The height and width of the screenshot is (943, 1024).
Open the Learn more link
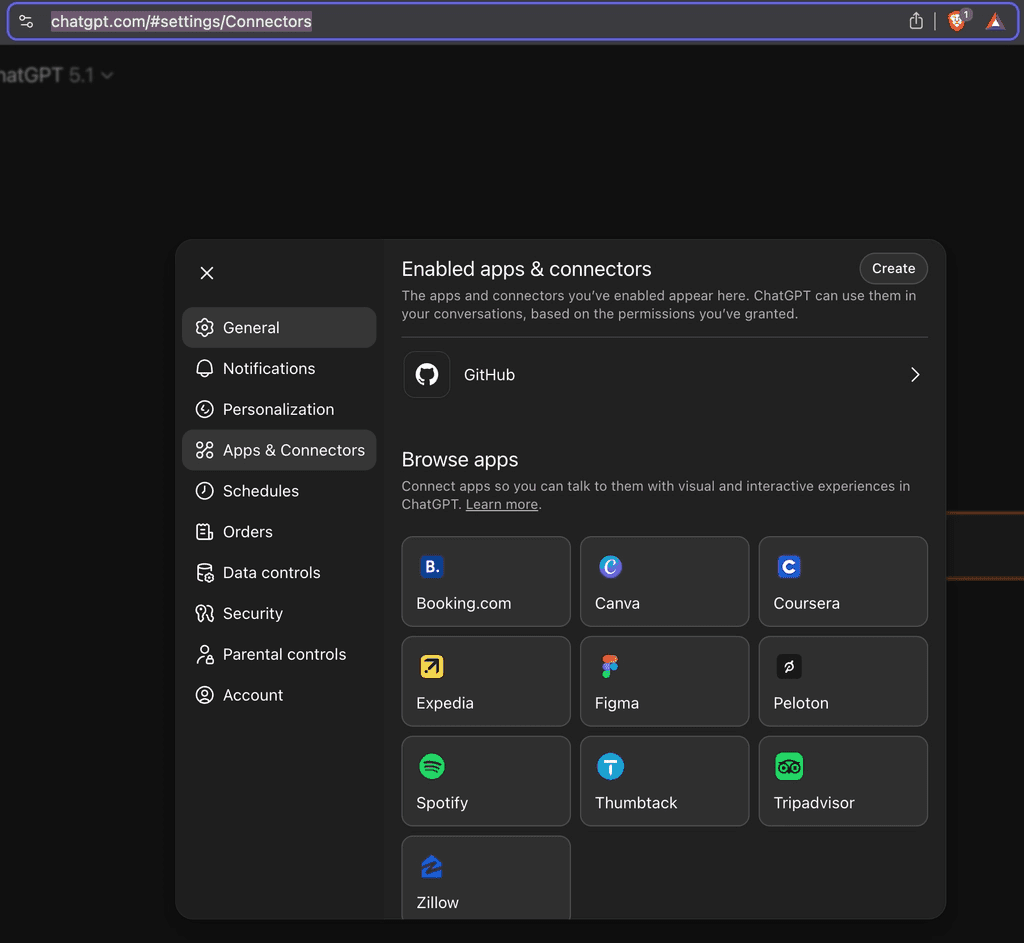(x=501, y=504)
